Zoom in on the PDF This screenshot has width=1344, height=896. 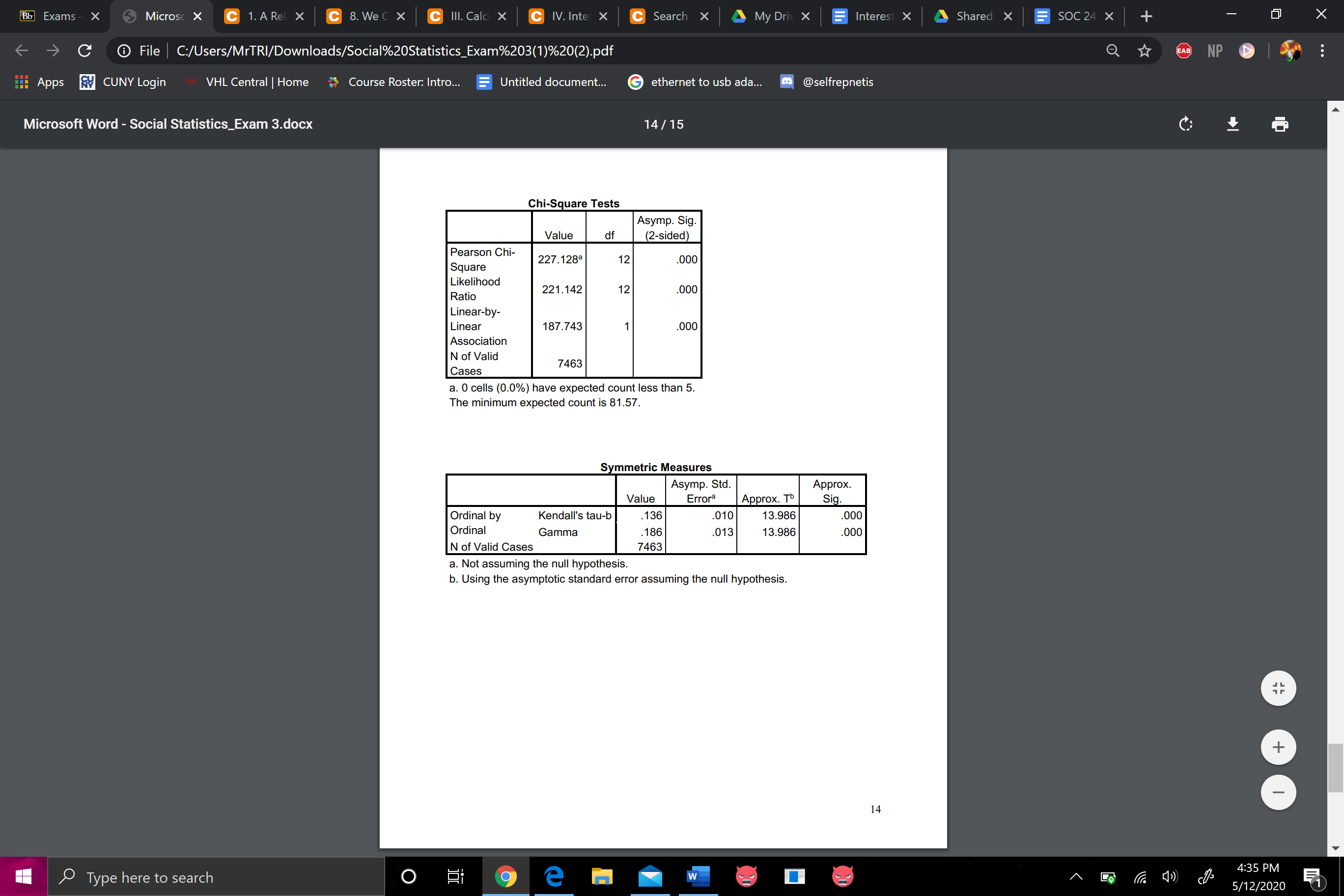coord(1278,747)
